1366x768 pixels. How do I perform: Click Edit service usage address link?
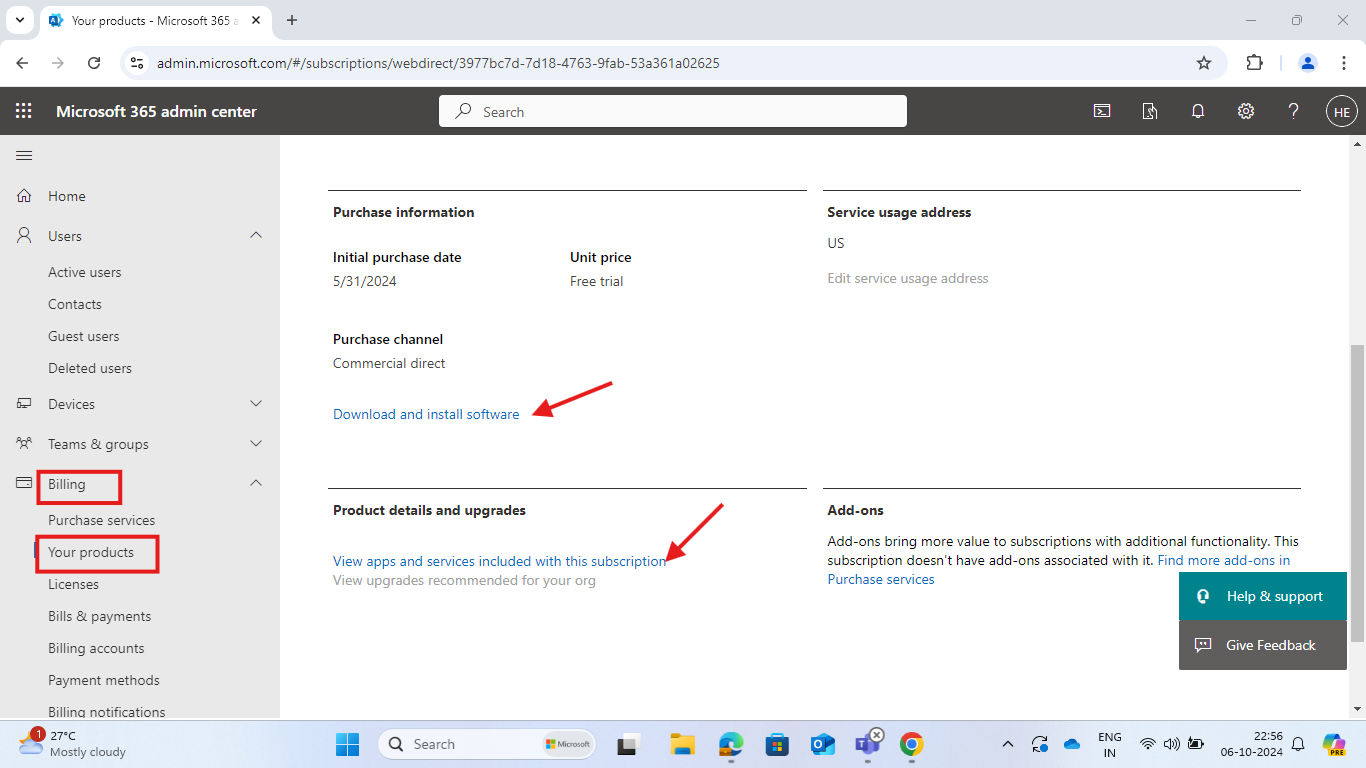[908, 278]
